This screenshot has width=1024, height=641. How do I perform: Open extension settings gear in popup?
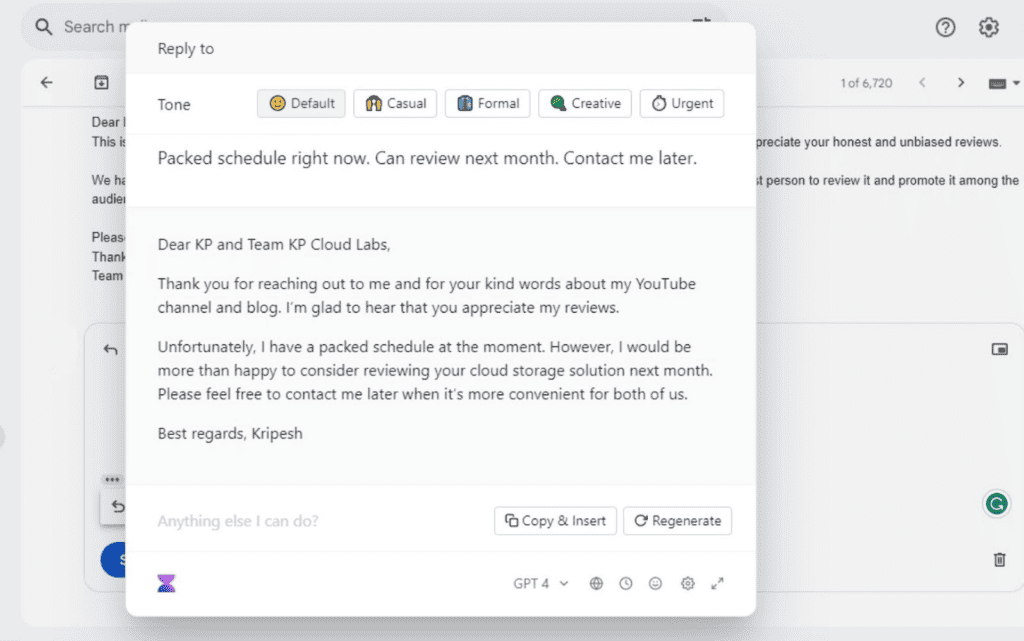pyautogui.click(x=688, y=584)
